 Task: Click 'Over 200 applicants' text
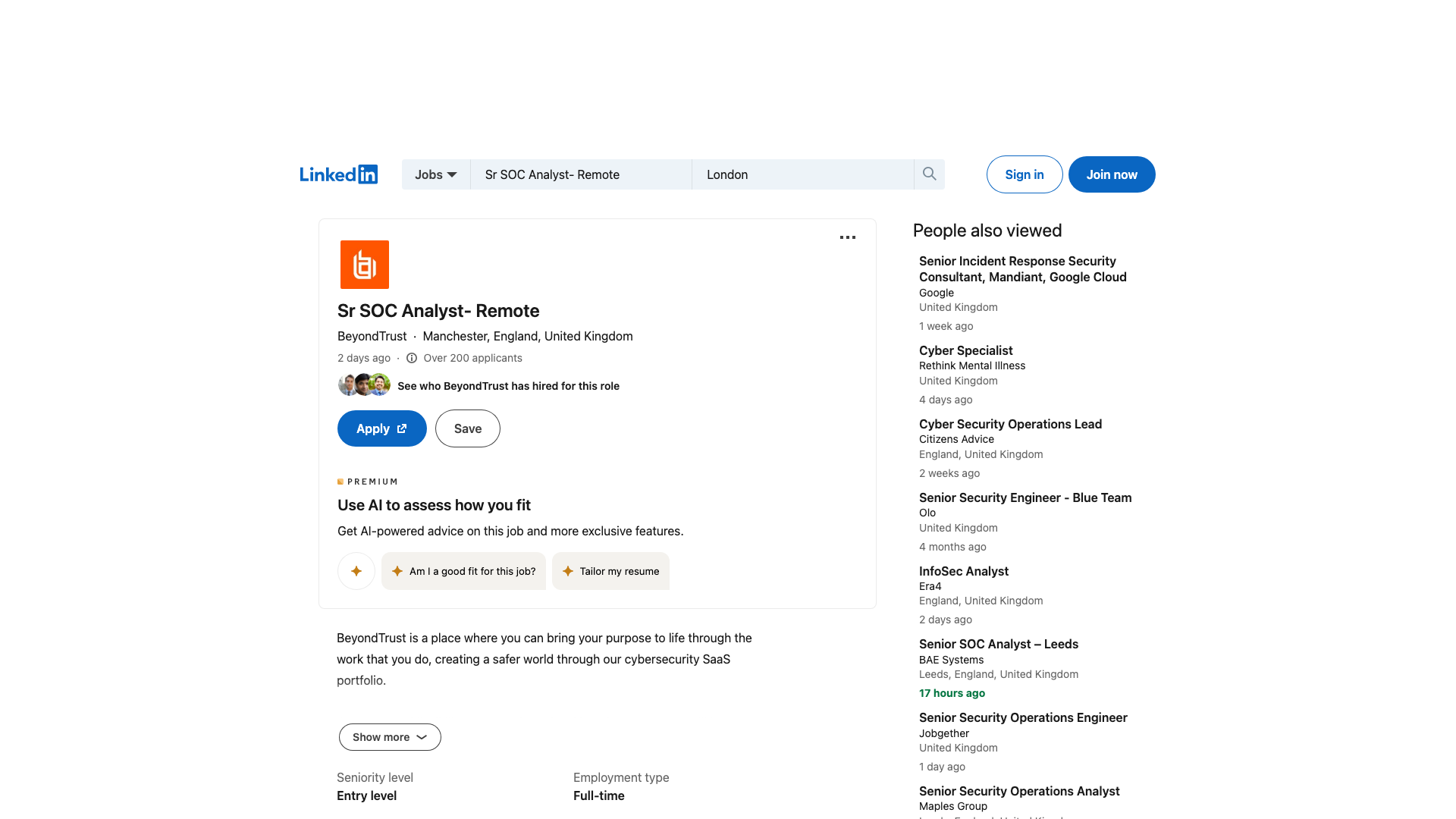click(472, 358)
